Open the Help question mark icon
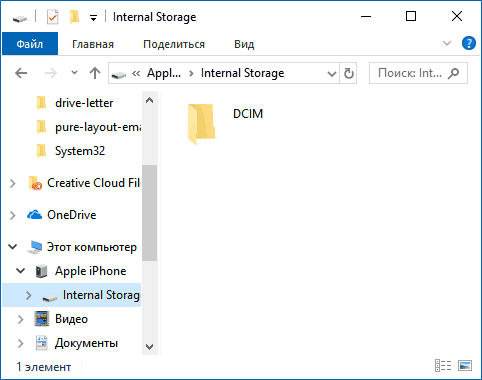The width and height of the screenshot is (482, 380). point(469,44)
